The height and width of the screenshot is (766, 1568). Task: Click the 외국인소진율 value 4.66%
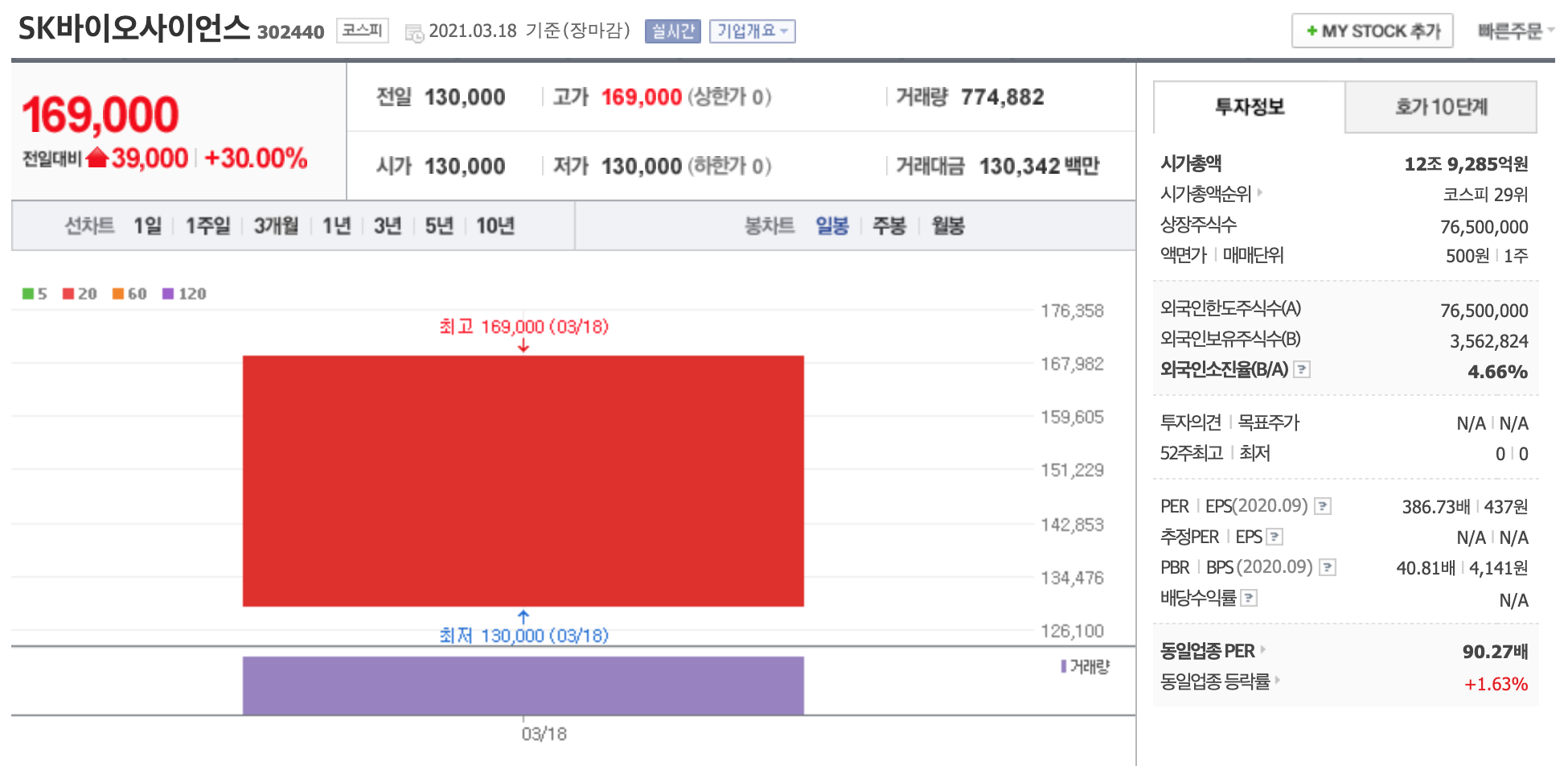tap(1497, 372)
